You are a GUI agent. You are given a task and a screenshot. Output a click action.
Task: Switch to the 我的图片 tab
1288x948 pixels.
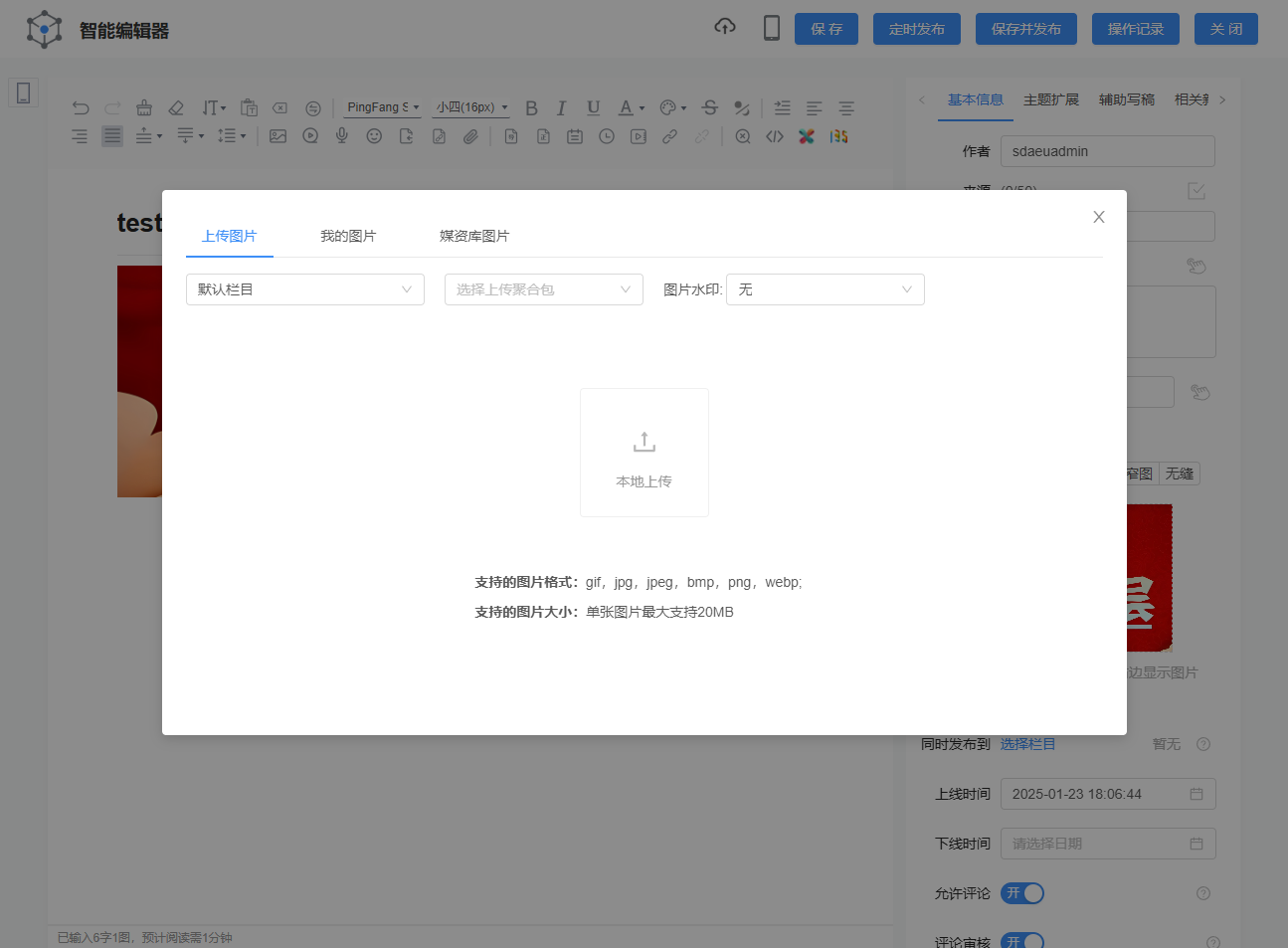click(x=348, y=236)
